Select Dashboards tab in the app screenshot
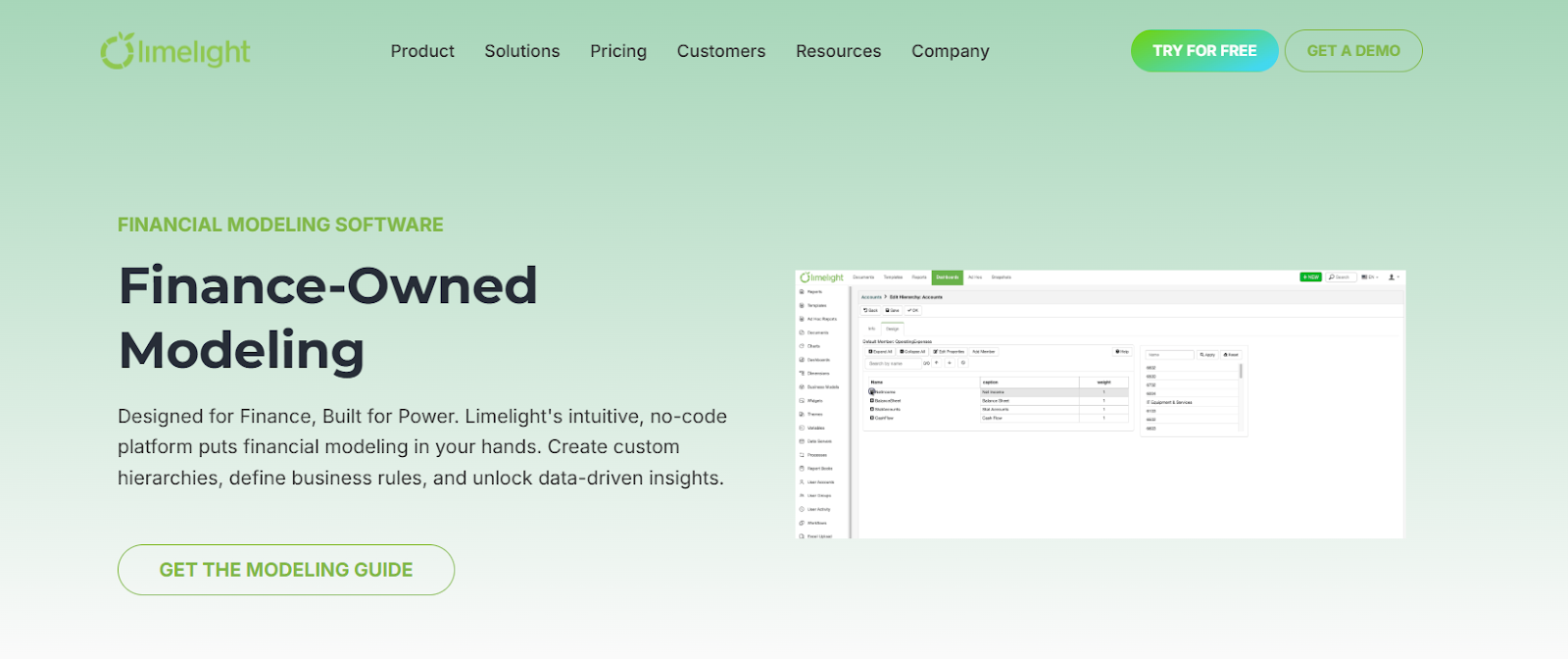Viewport: 1568px width, 659px height. [948, 278]
